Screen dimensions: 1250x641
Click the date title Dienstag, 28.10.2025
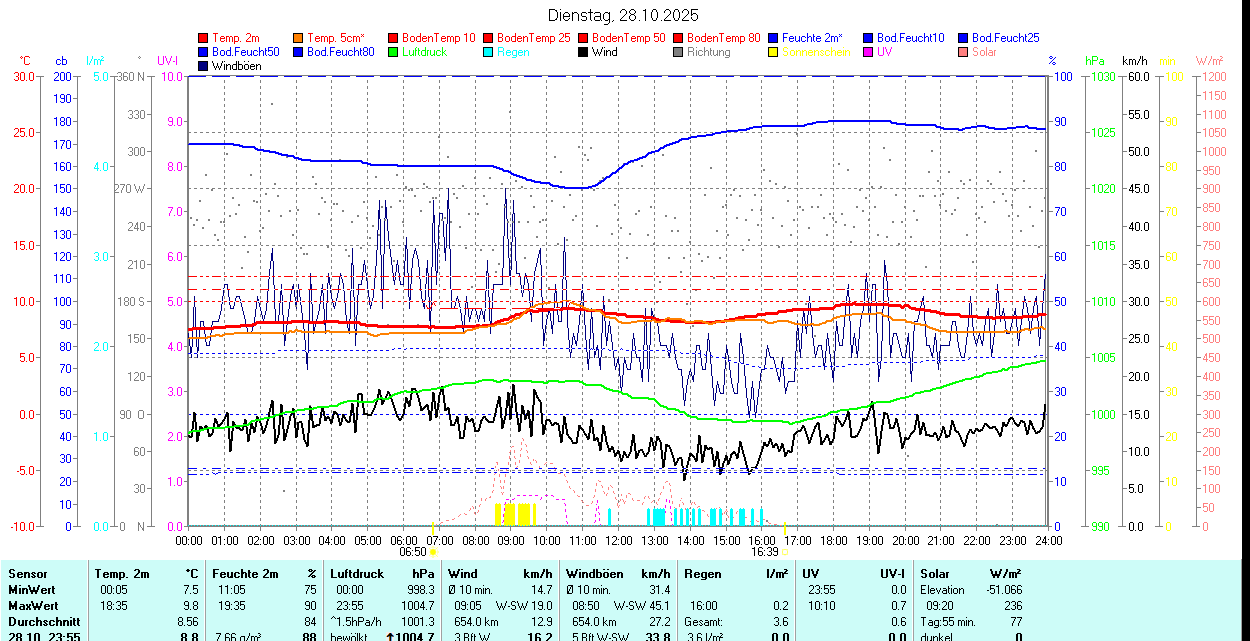coord(624,15)
